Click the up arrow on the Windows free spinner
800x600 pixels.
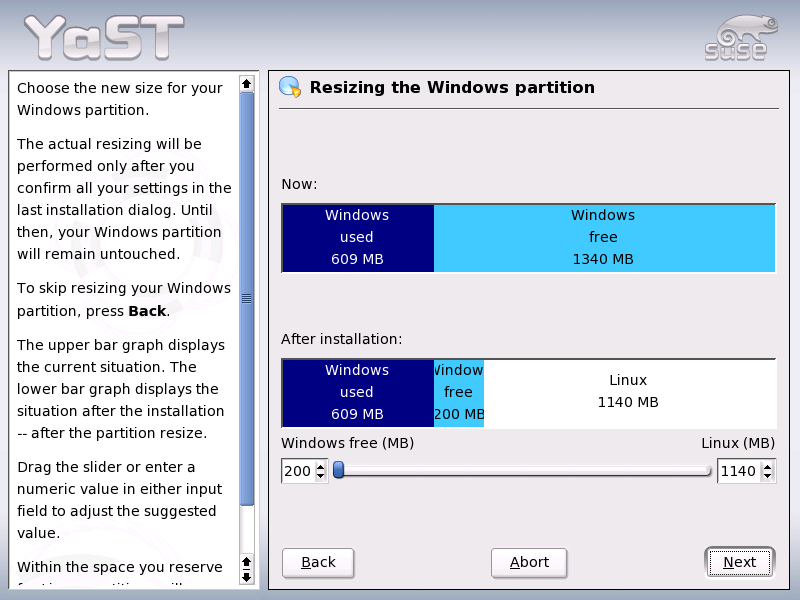pos(318,465)
